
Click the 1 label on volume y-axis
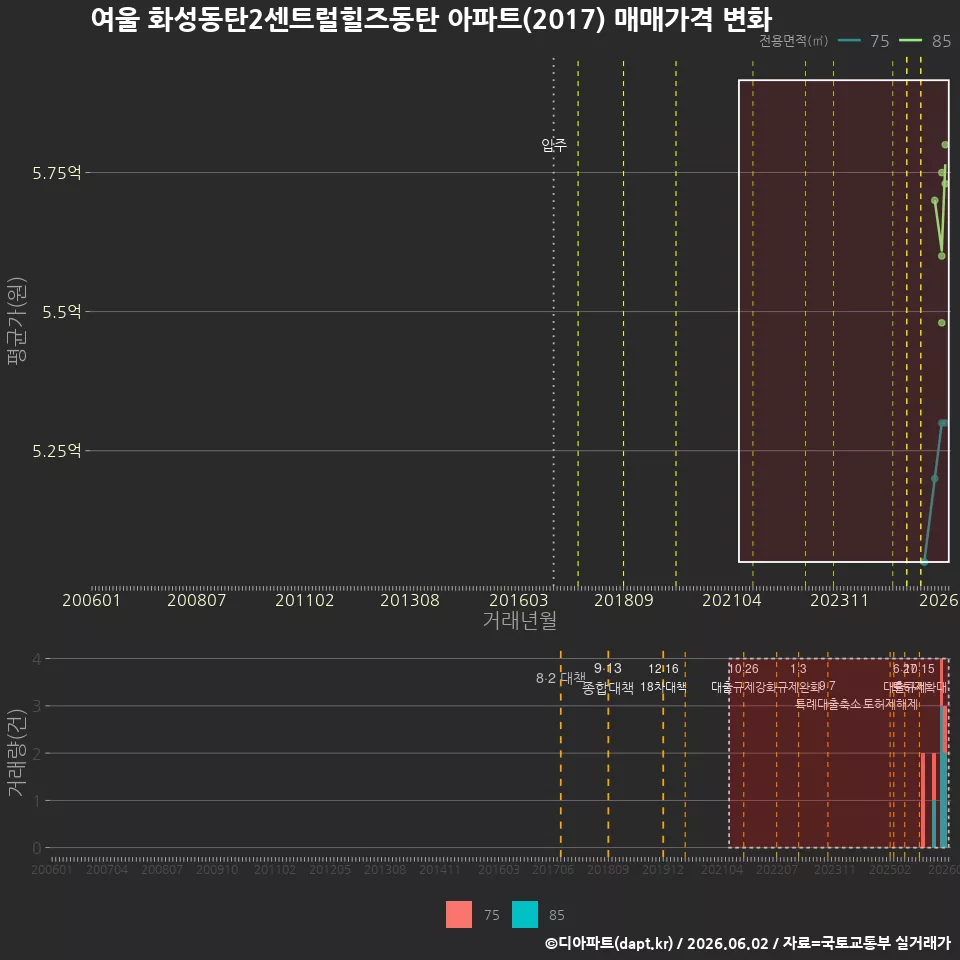[37, 801]
